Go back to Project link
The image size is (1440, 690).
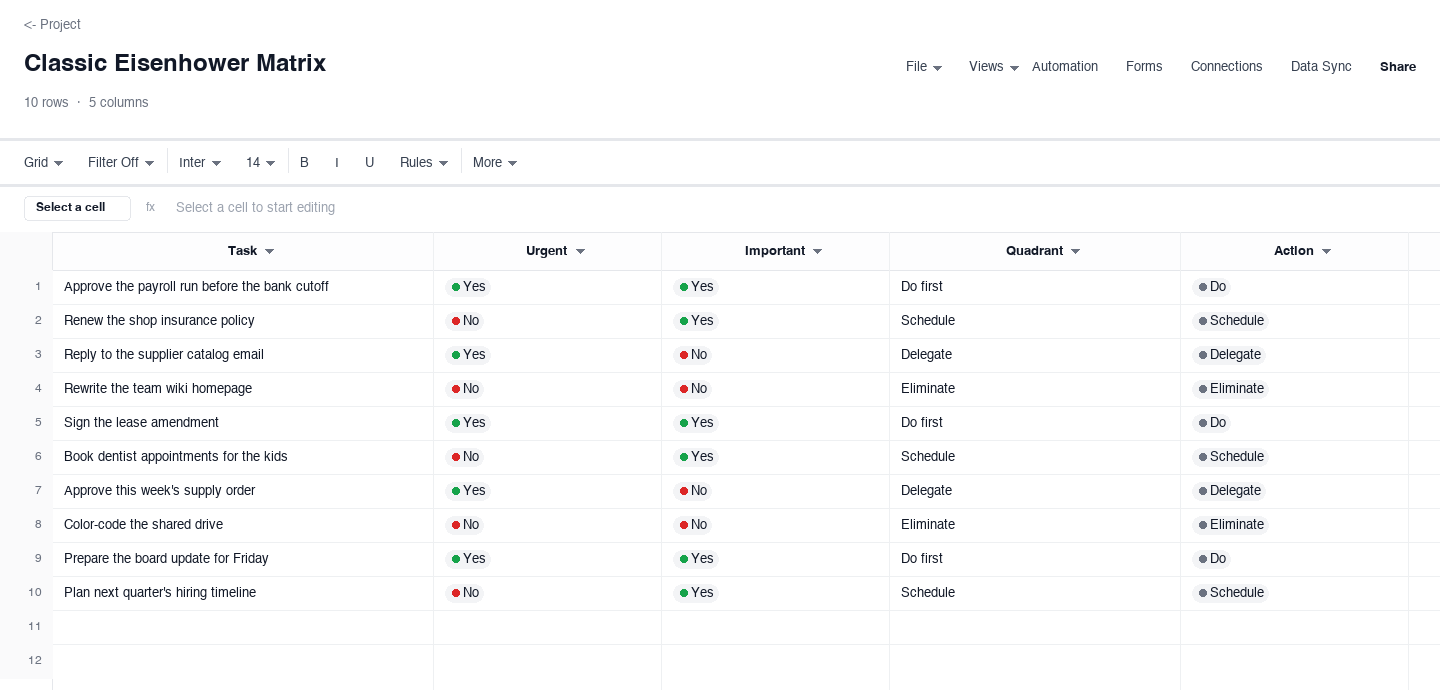point(52,24)
